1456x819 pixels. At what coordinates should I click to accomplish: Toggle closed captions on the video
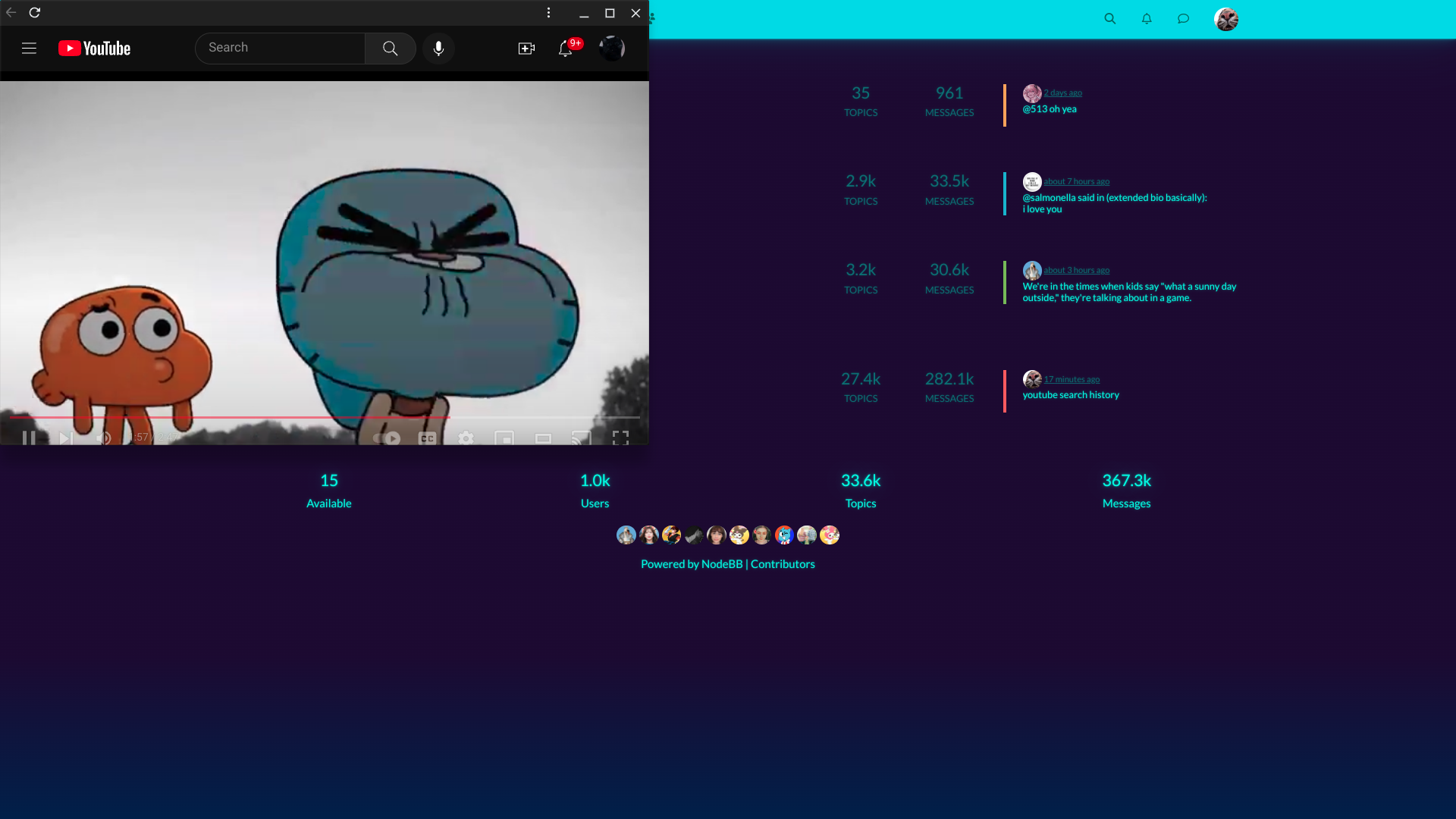(x=427, y=438)
